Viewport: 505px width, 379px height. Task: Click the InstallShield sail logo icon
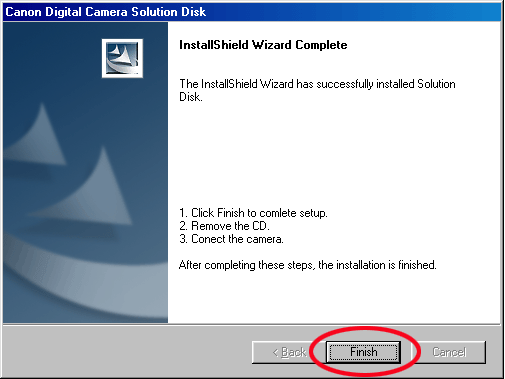122,58
